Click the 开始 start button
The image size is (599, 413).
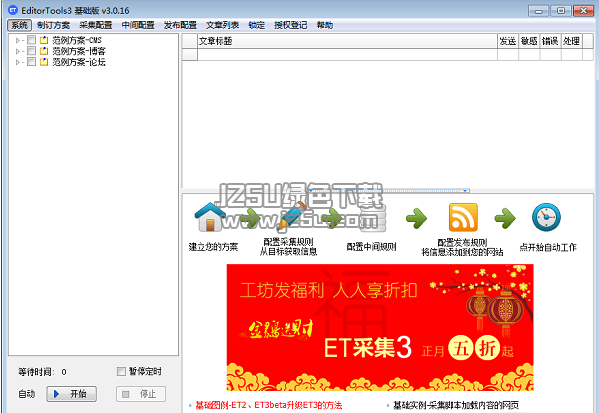[71, 394]
